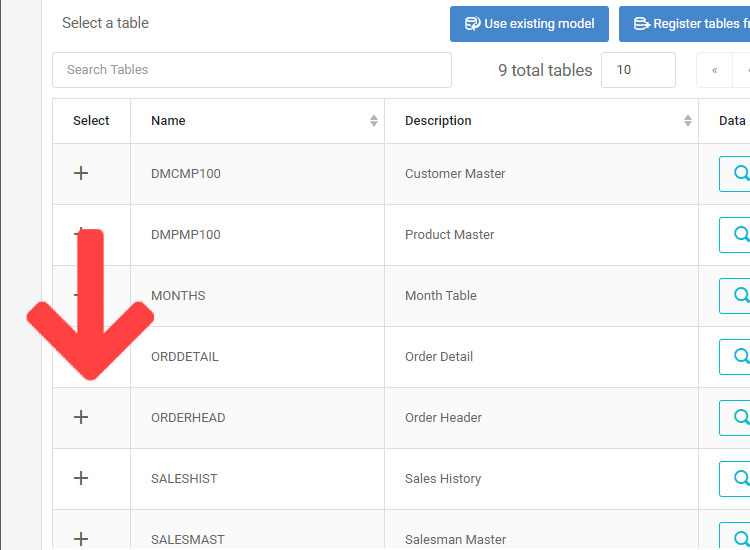Add the DMCMP100 table with plus icon

81,173
